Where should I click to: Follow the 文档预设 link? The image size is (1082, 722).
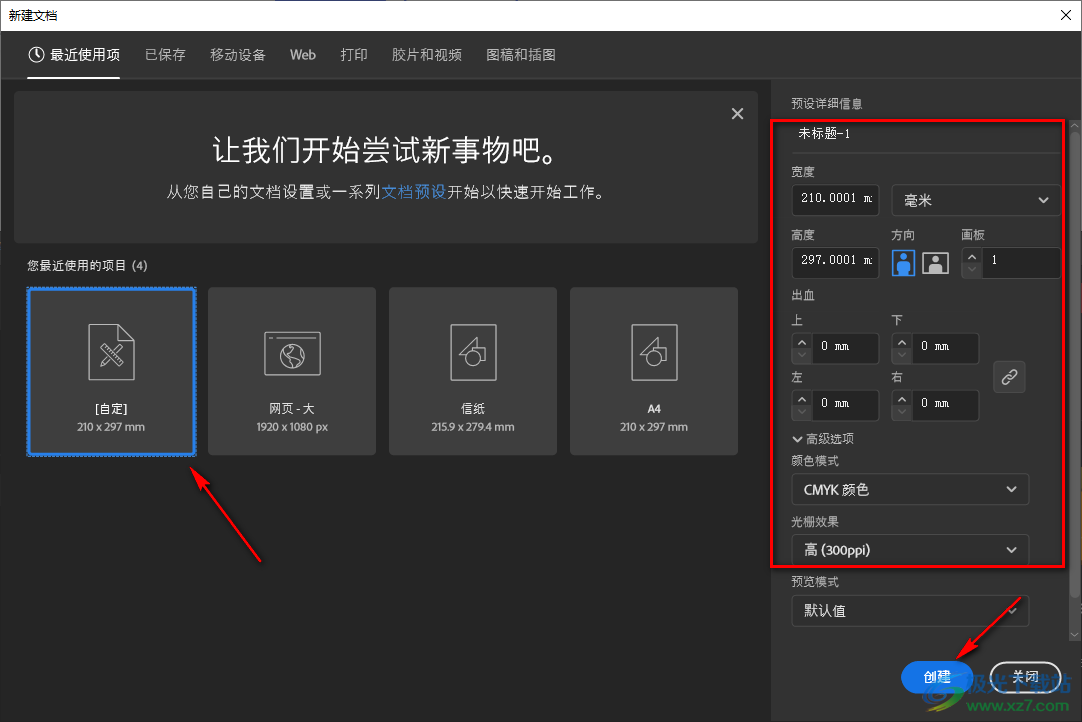(414, 192)
